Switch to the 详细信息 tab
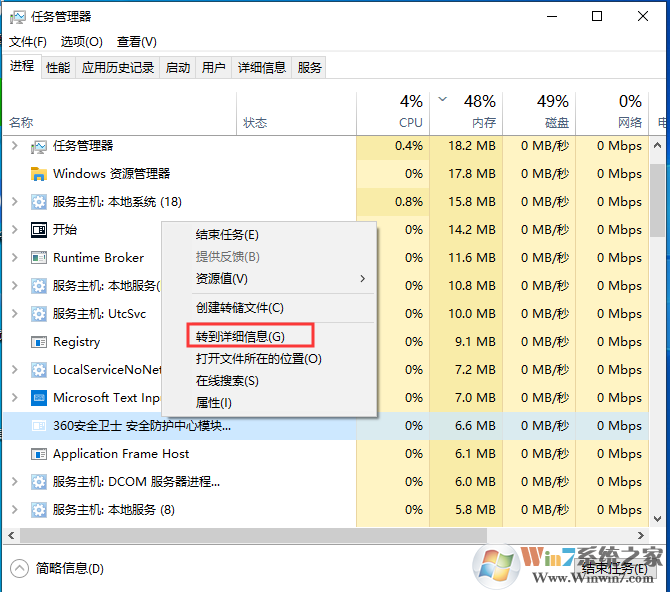 click(262, 68)
